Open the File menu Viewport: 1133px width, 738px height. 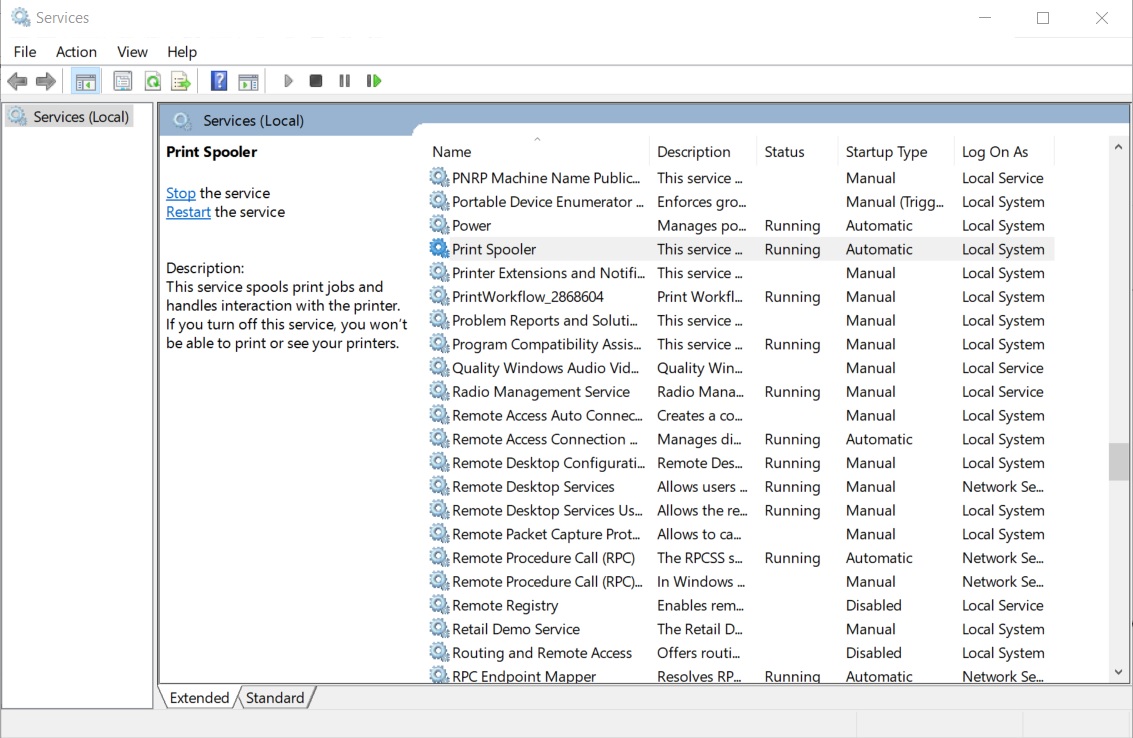click(25, 52)
